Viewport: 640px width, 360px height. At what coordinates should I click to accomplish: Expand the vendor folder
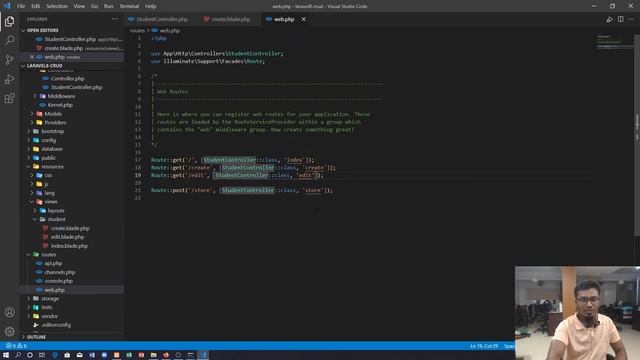[49, 316]
